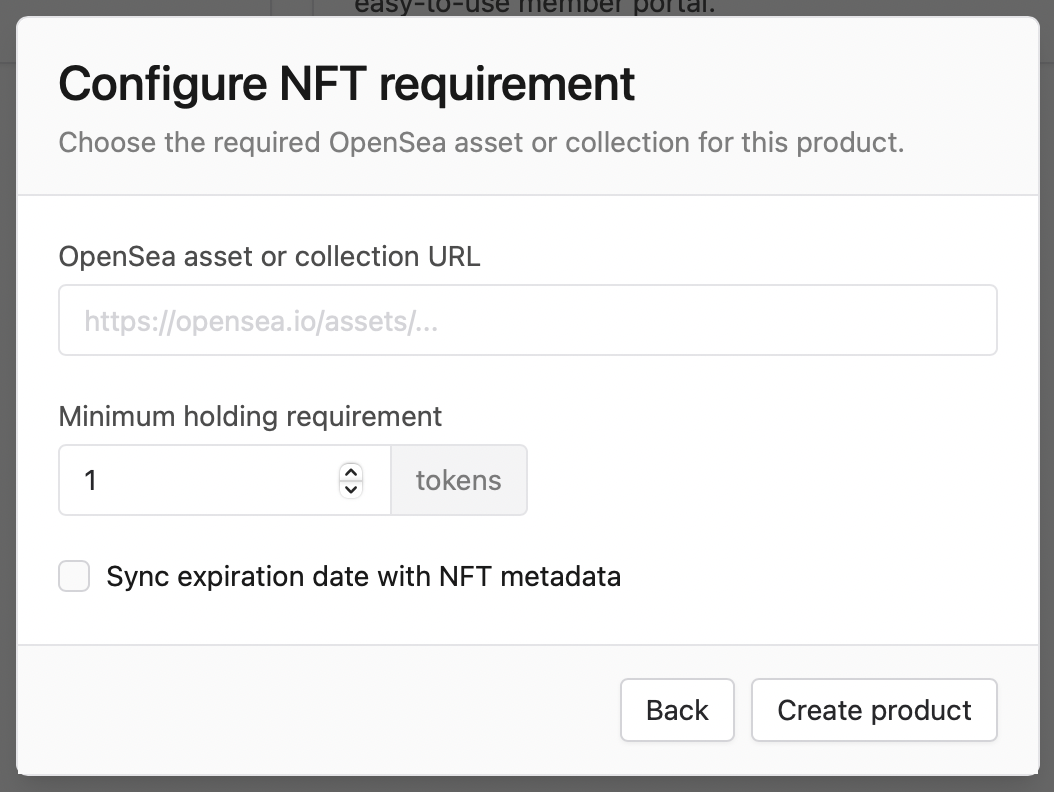This screenshot has width=1054, height=792.
Task: Go back with the Back button
Action: [x=677, y=710]
